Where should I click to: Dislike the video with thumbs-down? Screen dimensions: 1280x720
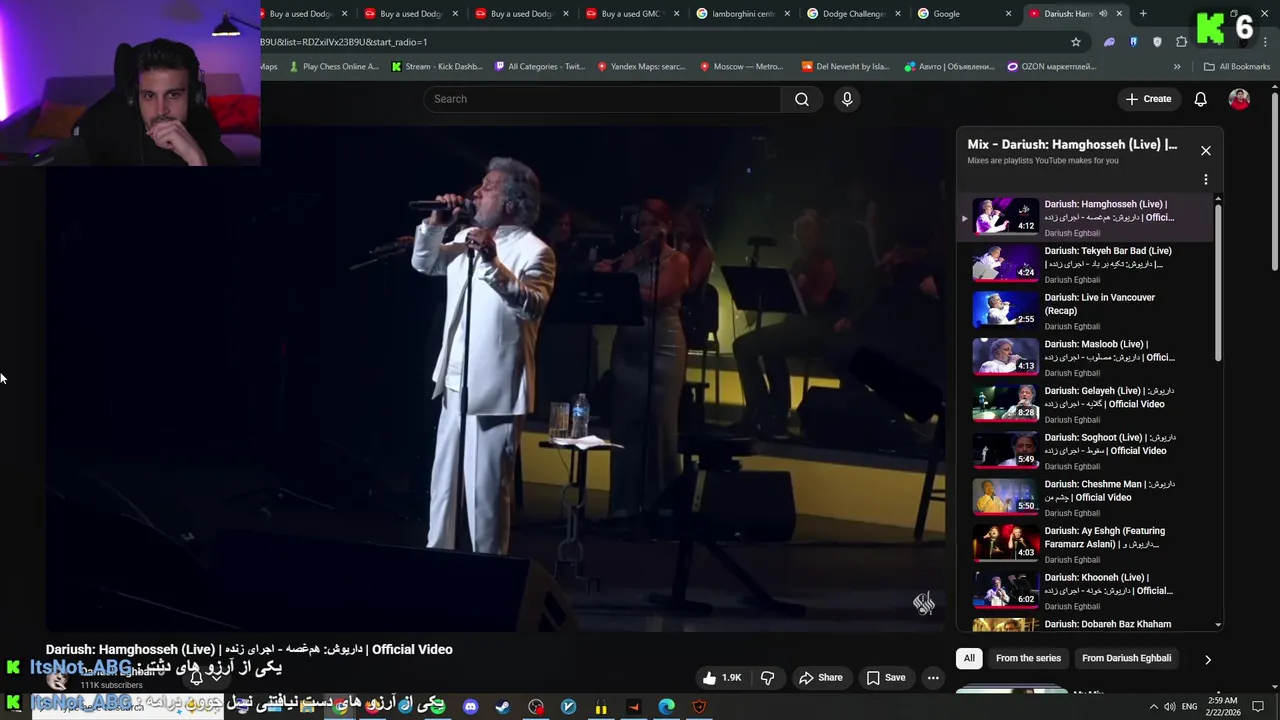coord(768,678)
